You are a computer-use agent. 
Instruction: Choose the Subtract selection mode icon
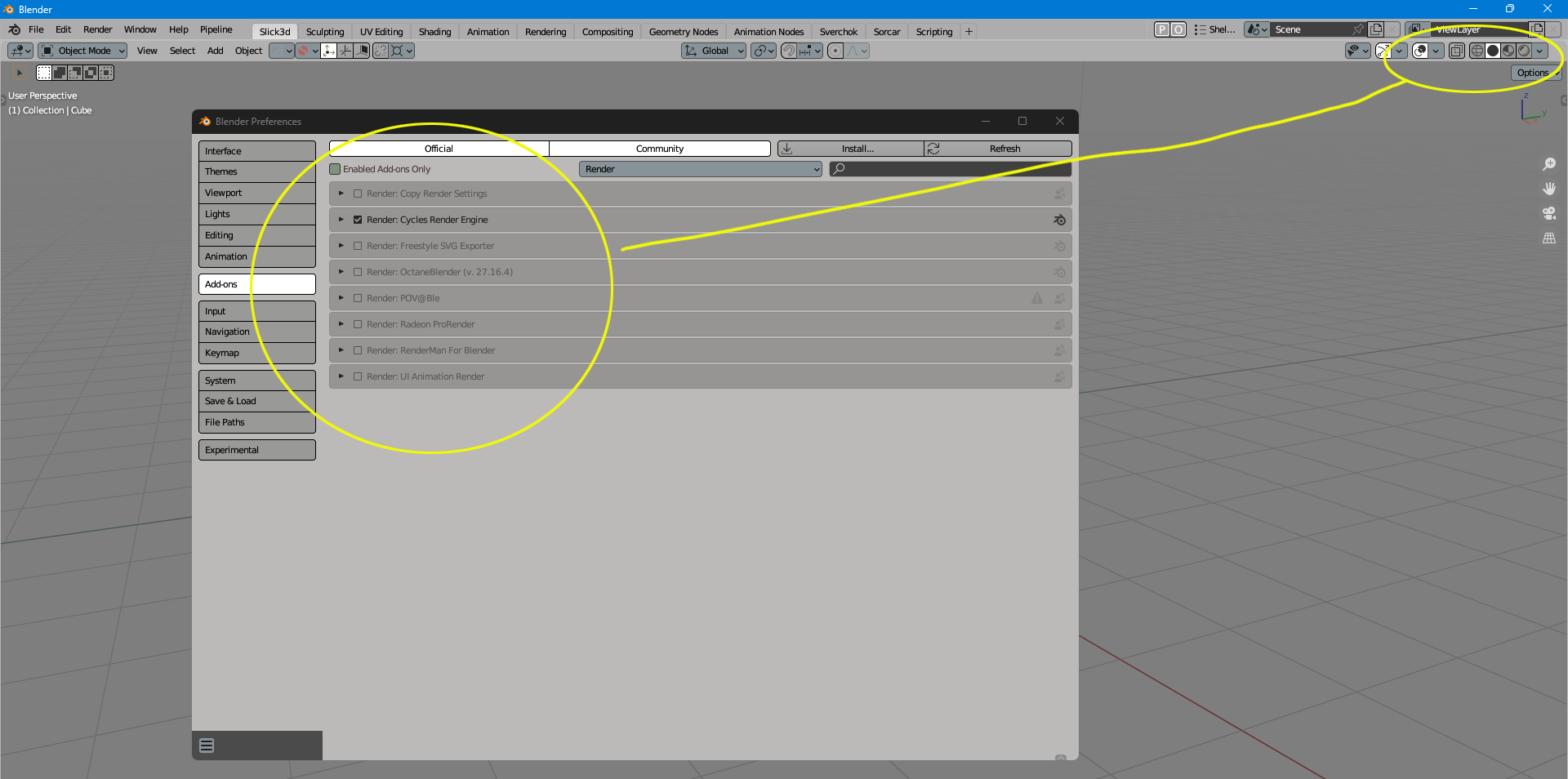coord(75,73)
